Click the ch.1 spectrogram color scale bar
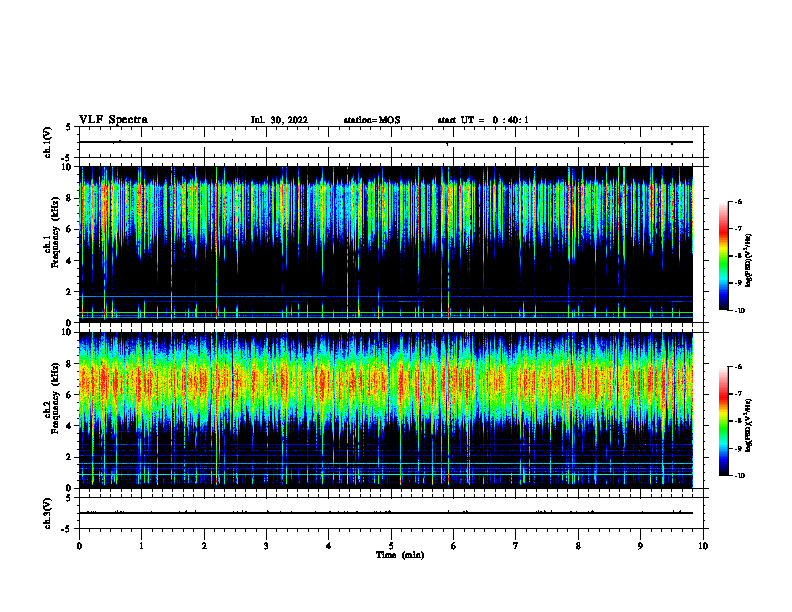 (723, 256)
